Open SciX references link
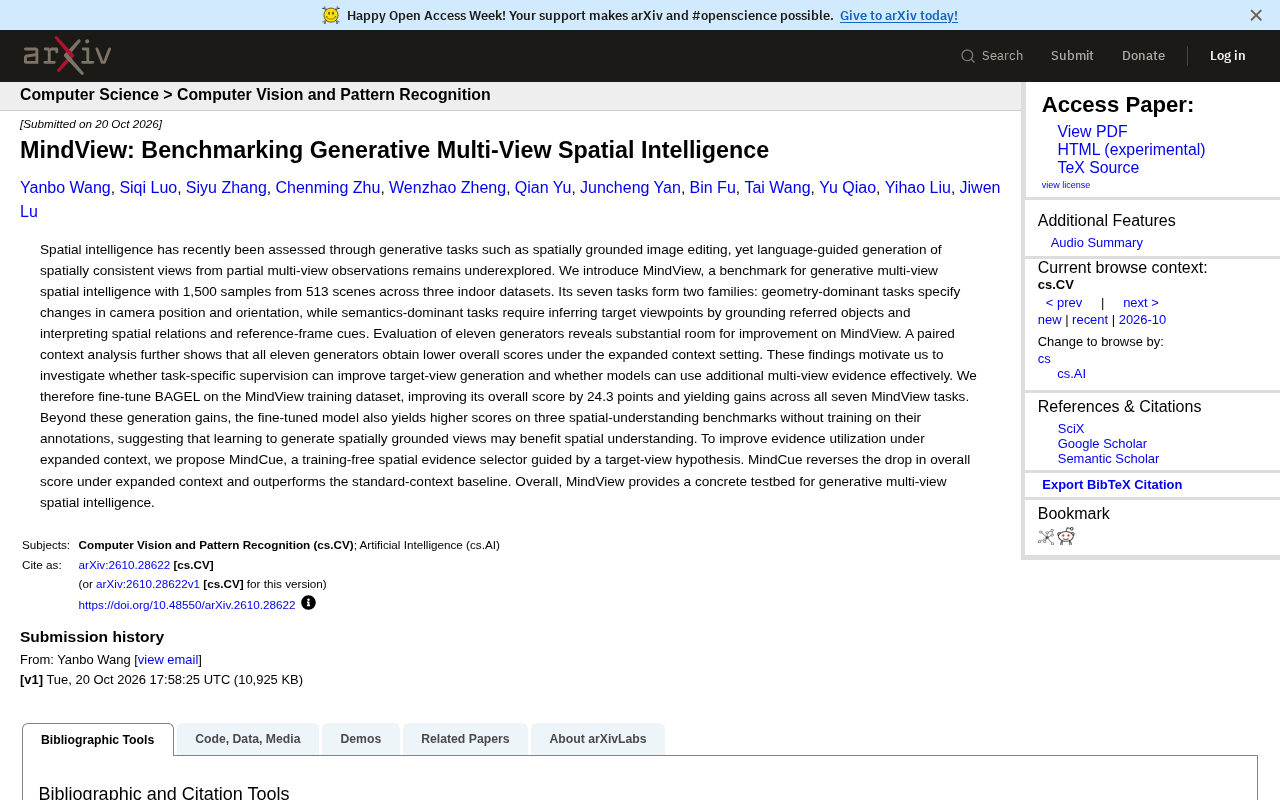1280x800 pixels. [x=1071, y=429]
